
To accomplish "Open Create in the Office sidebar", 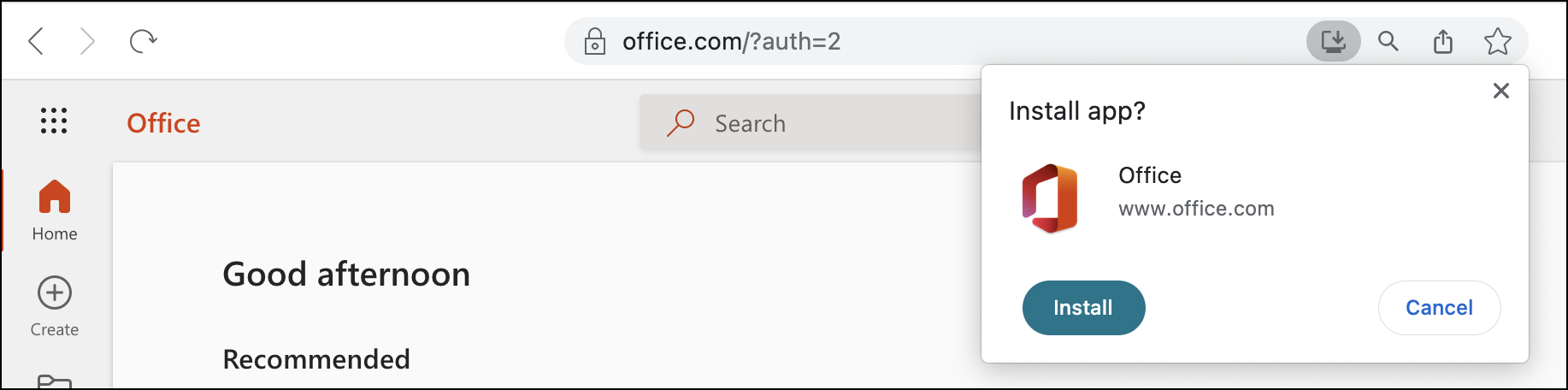I will (55, 306).
